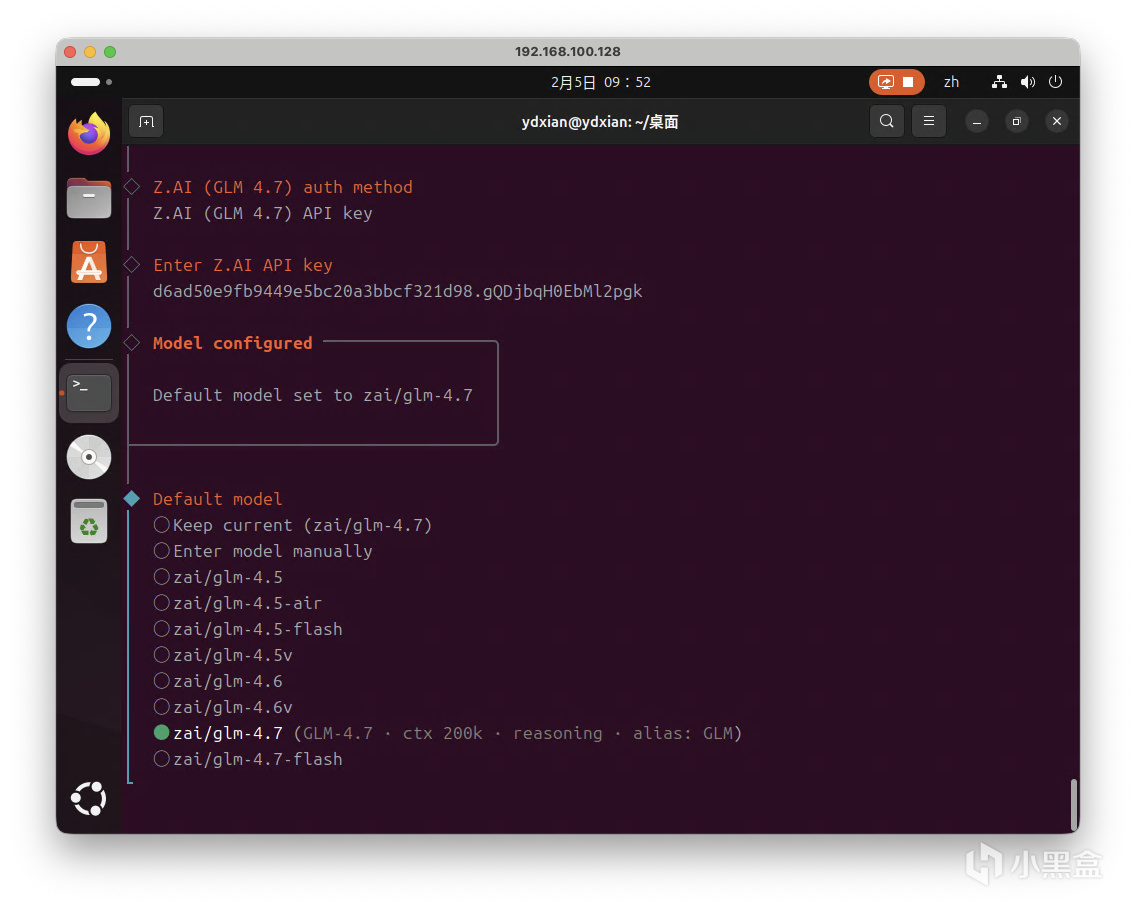Image resolution: width=1136 pixels, height=908 pixels.
Task: Open a new terminal tab
Action: tap(146, 122)
